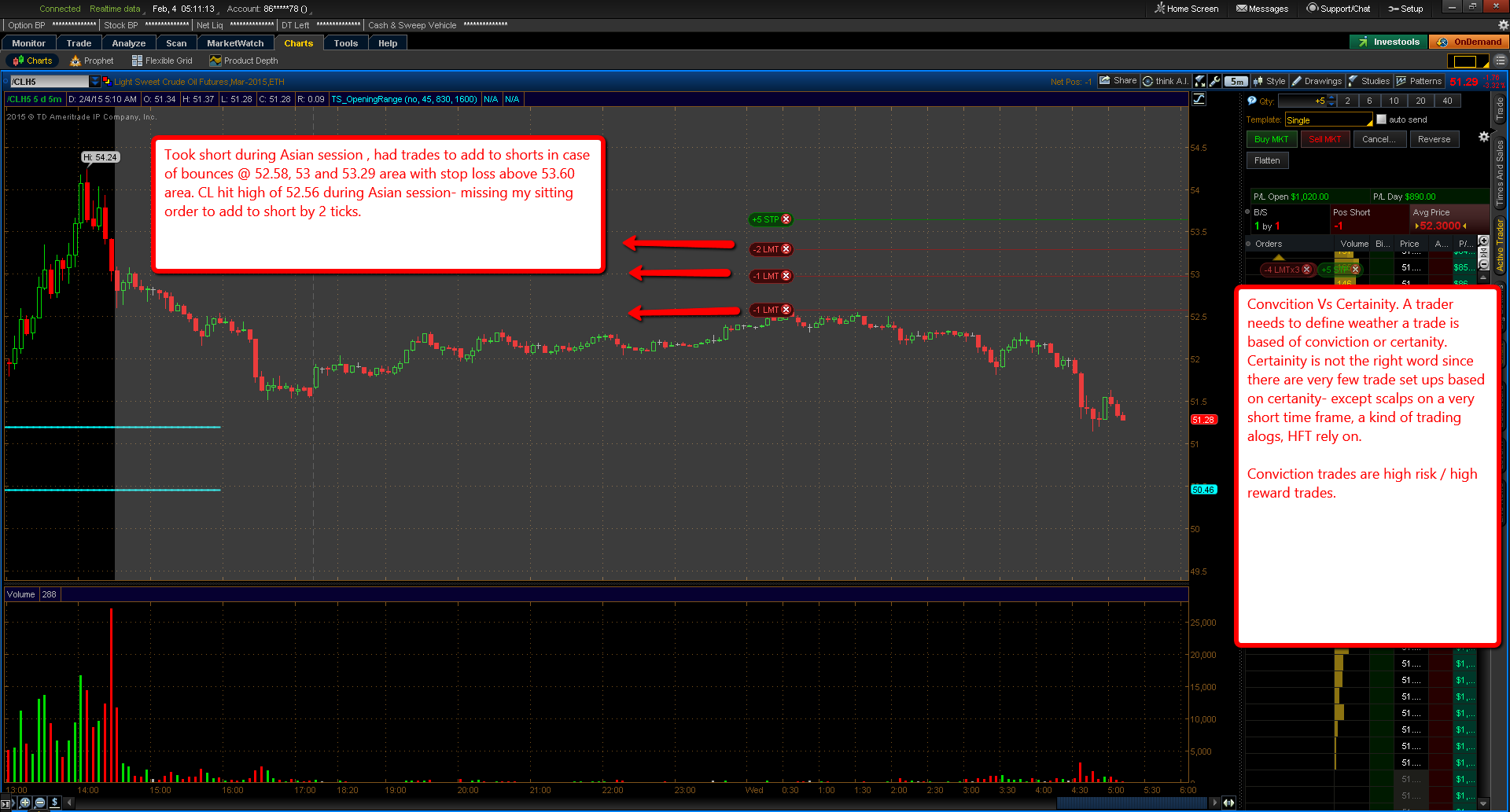The image size is (1510, 812).
Task: Switch to the Trade tab
Action: pos(79,43)
